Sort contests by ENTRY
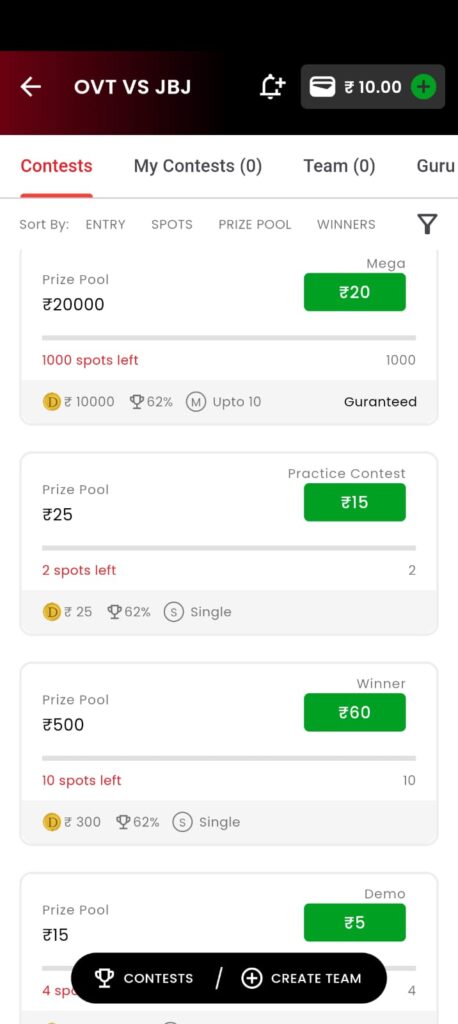 (x=105, y=224)
